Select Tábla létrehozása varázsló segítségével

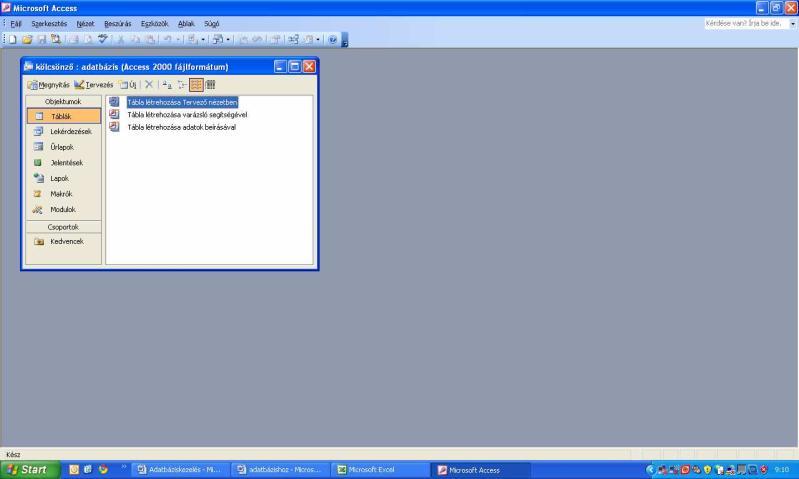tap(187, 115)
